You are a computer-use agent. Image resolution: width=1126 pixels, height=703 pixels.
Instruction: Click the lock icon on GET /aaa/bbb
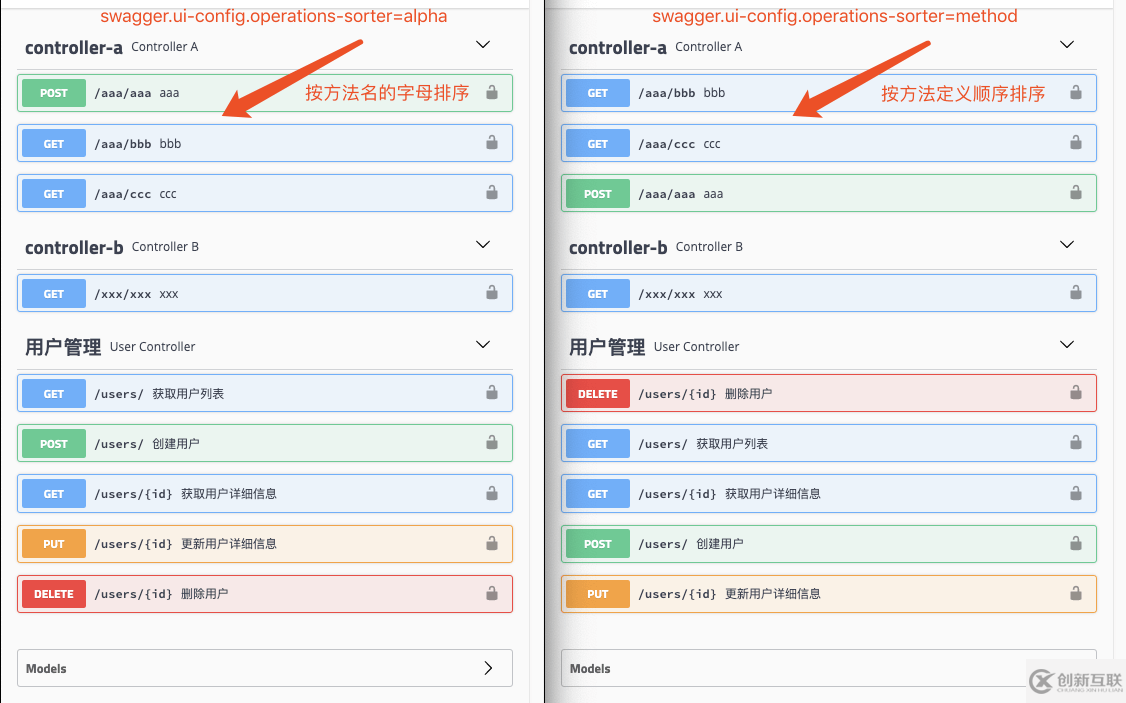[x=491, y=142]
